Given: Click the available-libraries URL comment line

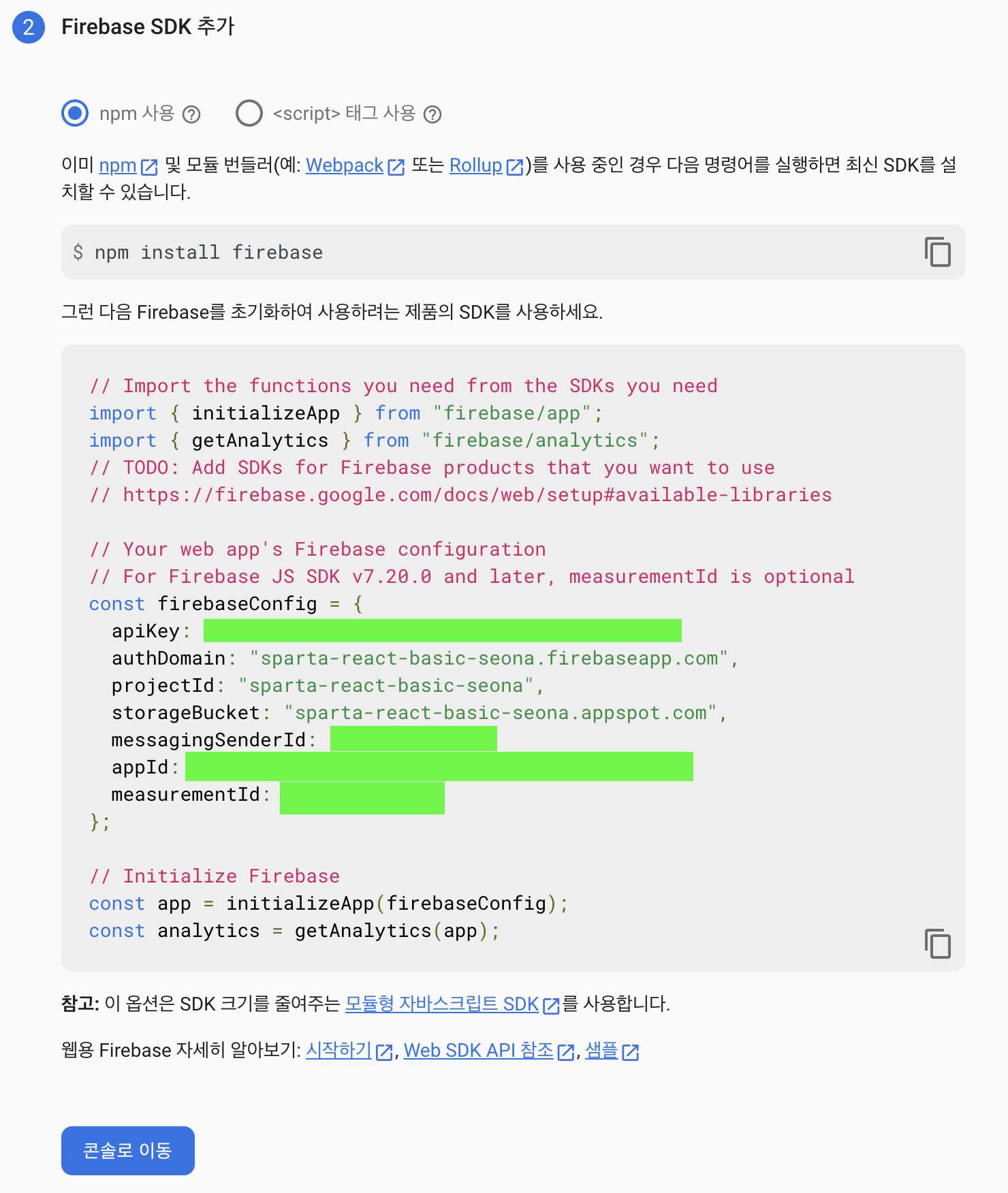Looking at the screenshot, I should 460,495.
